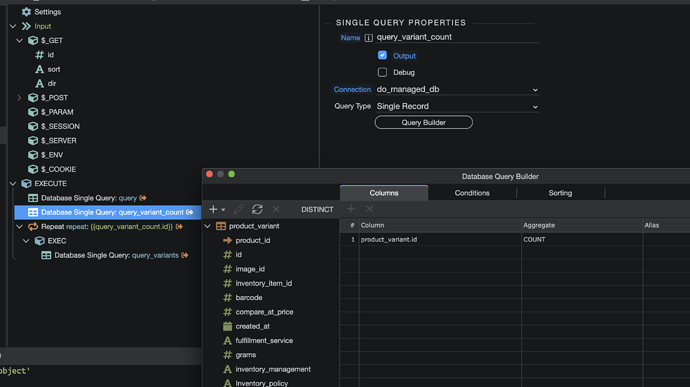Click the refresh icon in Query Builder
Screen dimensions: 690x387
[257, 209]
